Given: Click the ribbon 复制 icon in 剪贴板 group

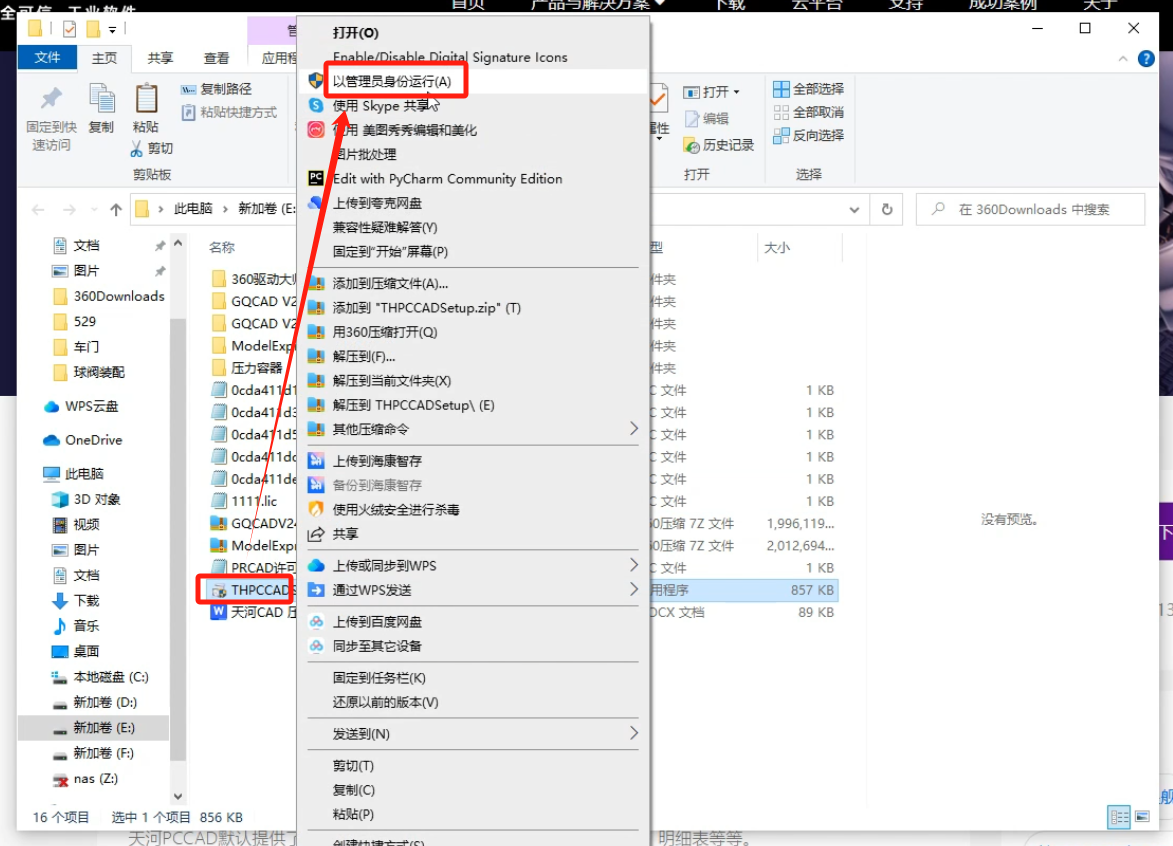Looking at the screenshot, I should coord(101,100).
